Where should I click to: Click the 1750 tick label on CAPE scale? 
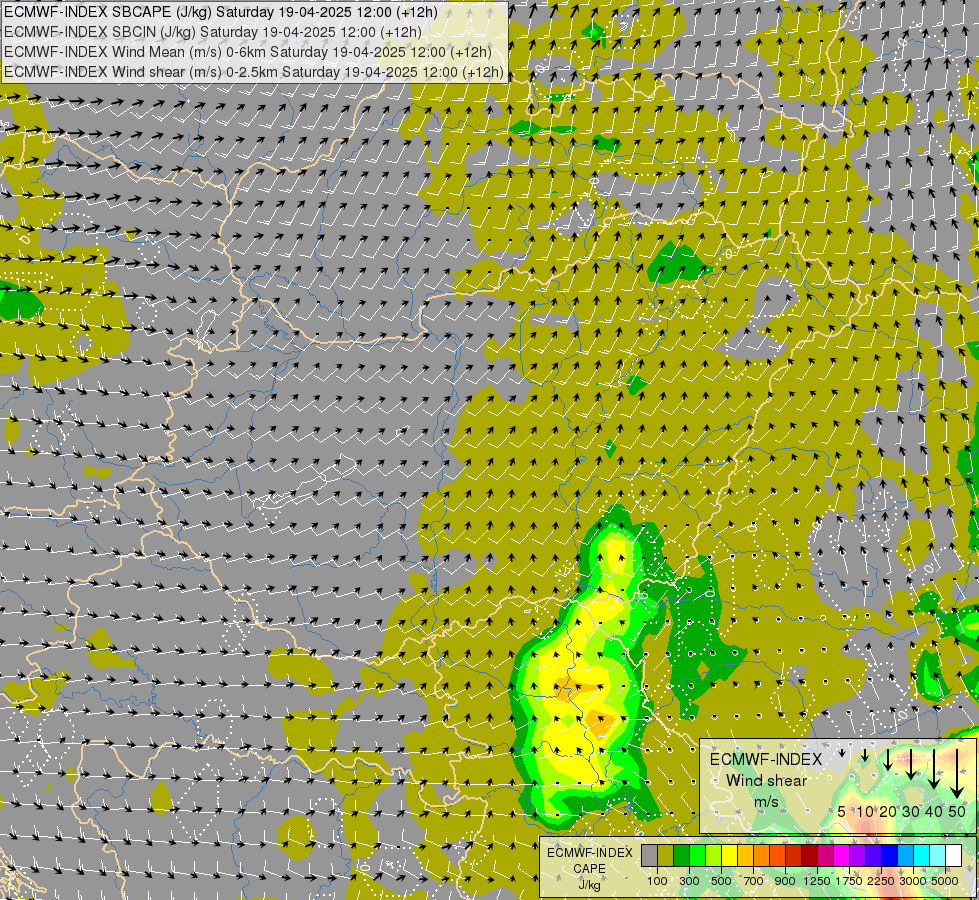coord(849,881)
